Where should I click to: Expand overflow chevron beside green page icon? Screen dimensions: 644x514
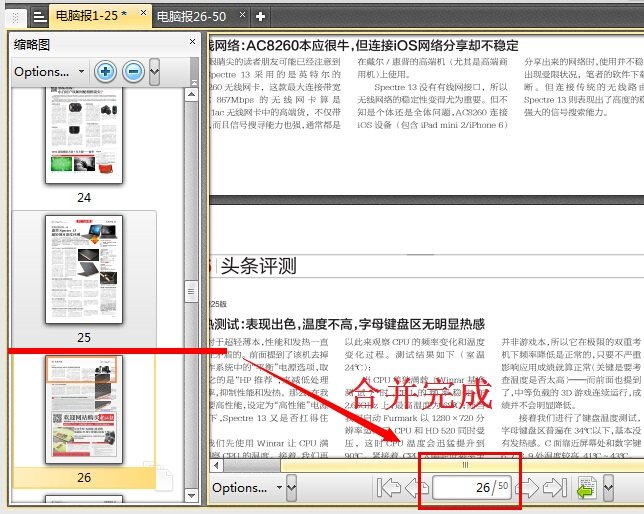(609, 488)
